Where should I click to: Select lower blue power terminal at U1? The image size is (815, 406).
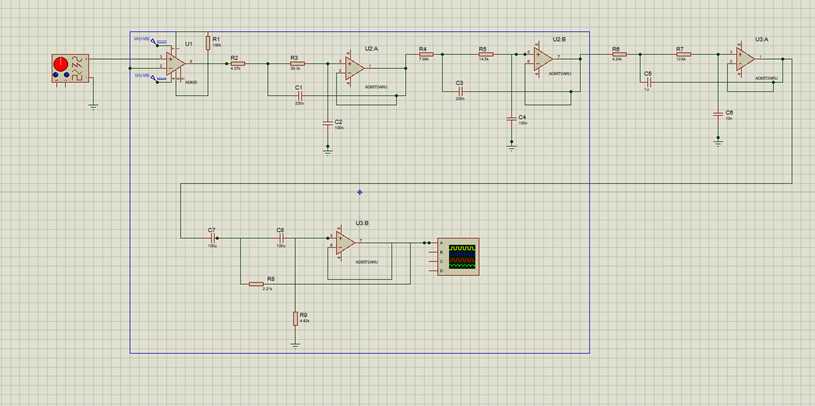tap(154, 77)
